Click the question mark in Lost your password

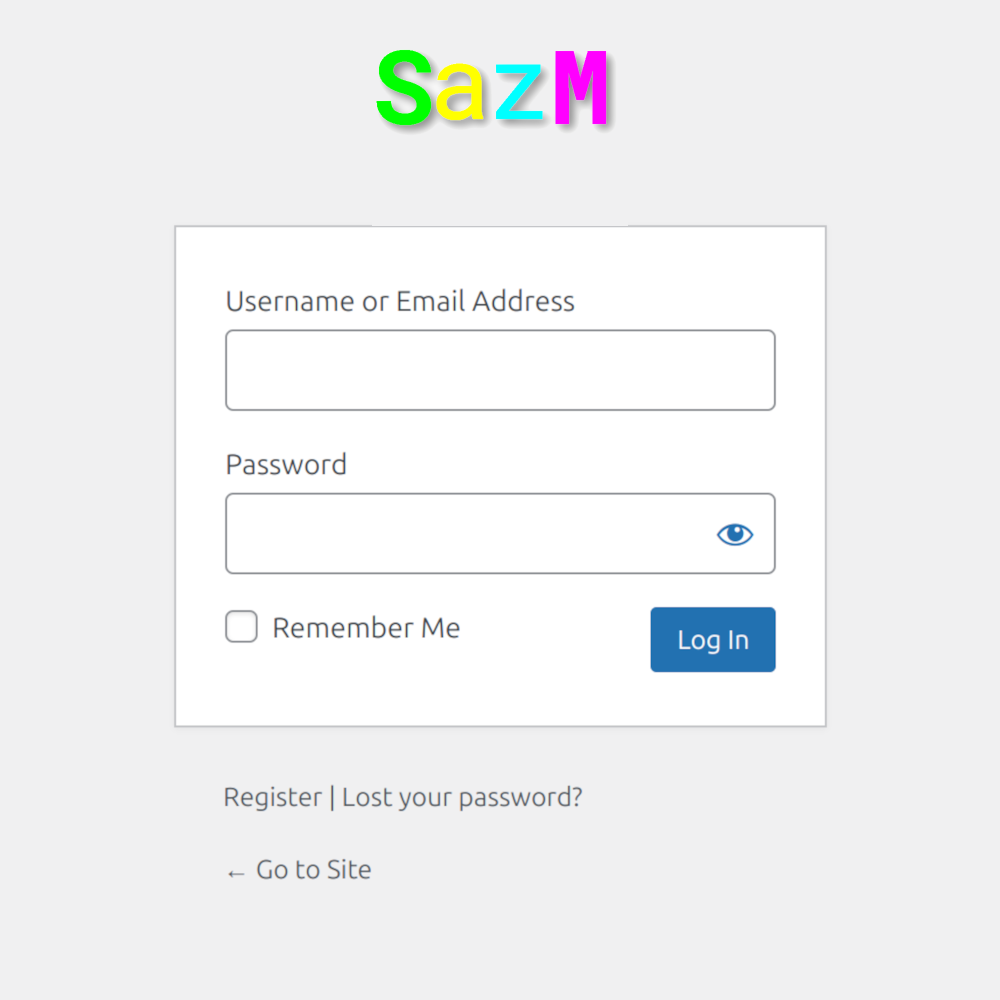pyautogui.click(x=577, y=796)
